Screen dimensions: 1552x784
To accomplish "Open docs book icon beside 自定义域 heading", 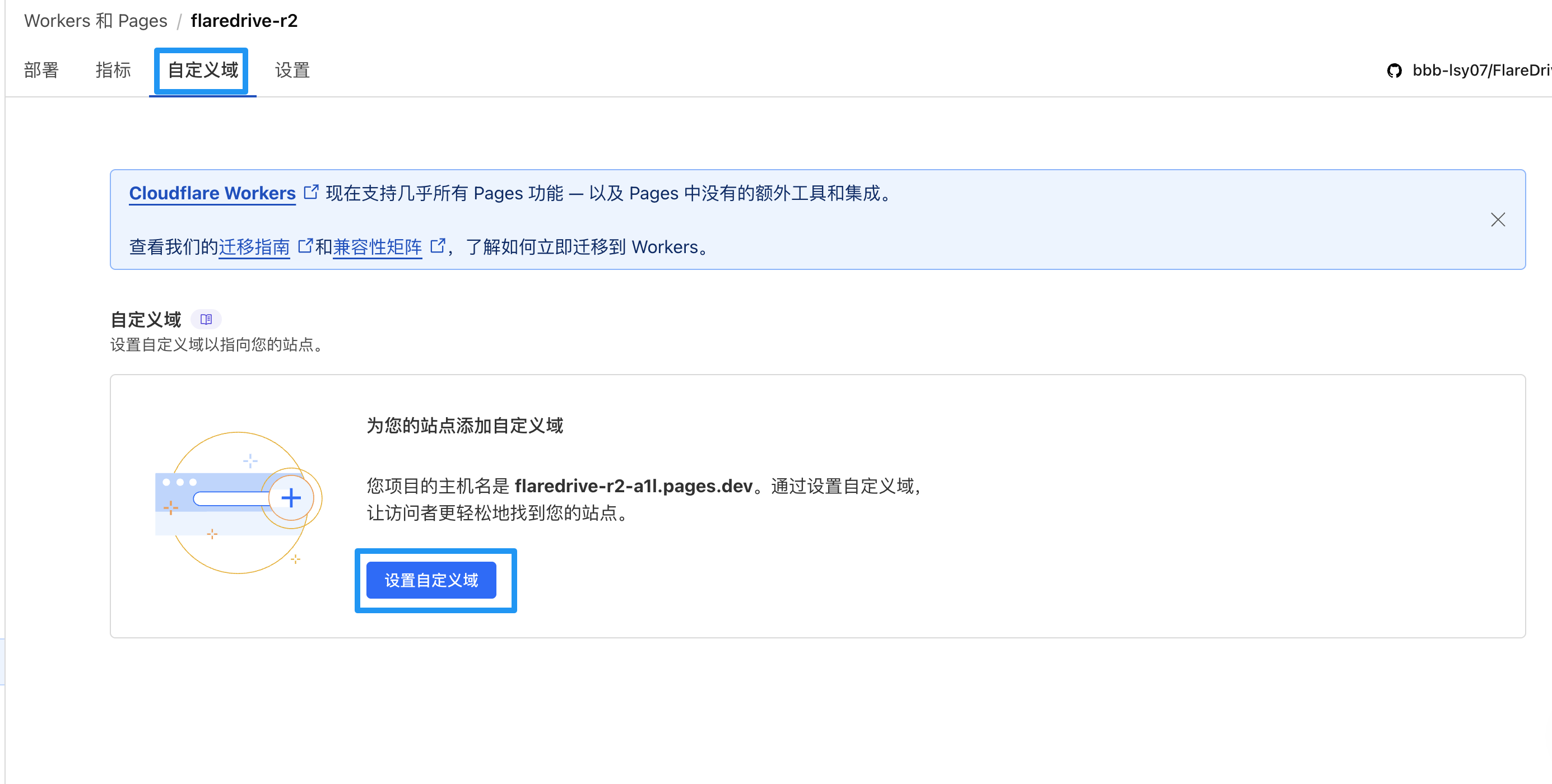I will [x=206, y=319].
